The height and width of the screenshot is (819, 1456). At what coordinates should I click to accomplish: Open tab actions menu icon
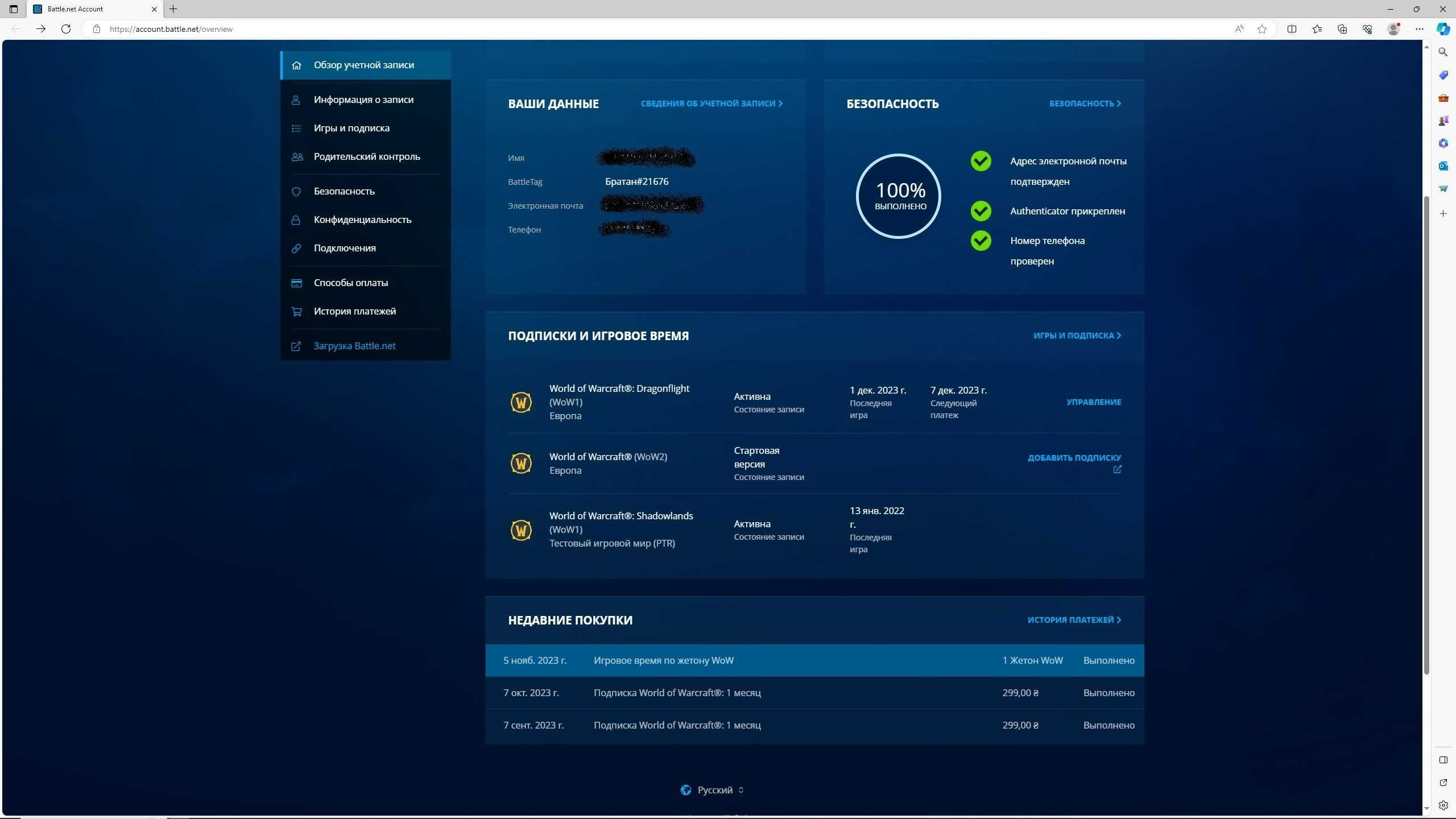pyautogui.click(x=14, y=9)
